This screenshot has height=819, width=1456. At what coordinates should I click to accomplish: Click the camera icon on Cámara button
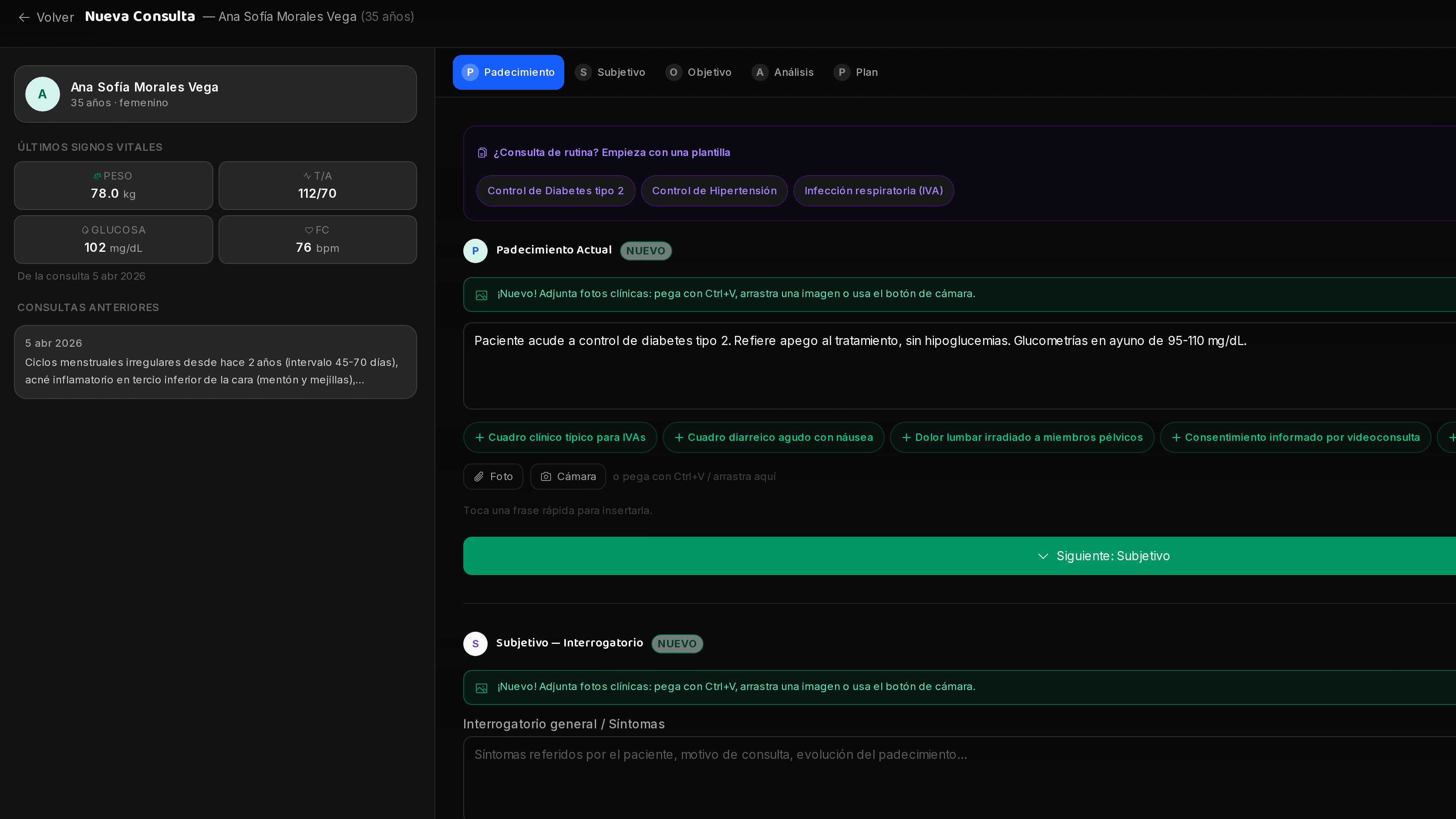click(546, 477)
